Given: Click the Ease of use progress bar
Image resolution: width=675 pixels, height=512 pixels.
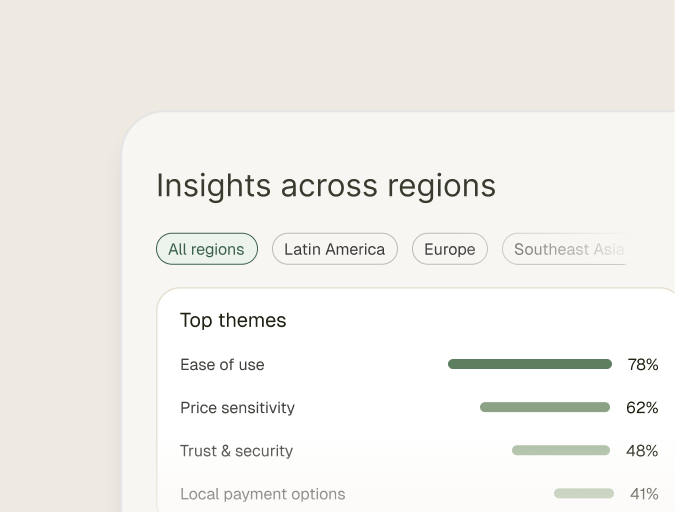Looking at the screenshot, I should (x=529, y=365).
